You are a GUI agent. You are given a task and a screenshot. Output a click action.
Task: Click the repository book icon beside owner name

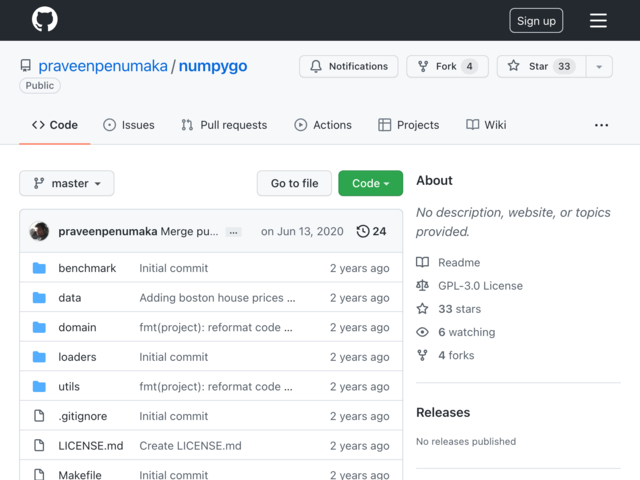coord(26,66)
